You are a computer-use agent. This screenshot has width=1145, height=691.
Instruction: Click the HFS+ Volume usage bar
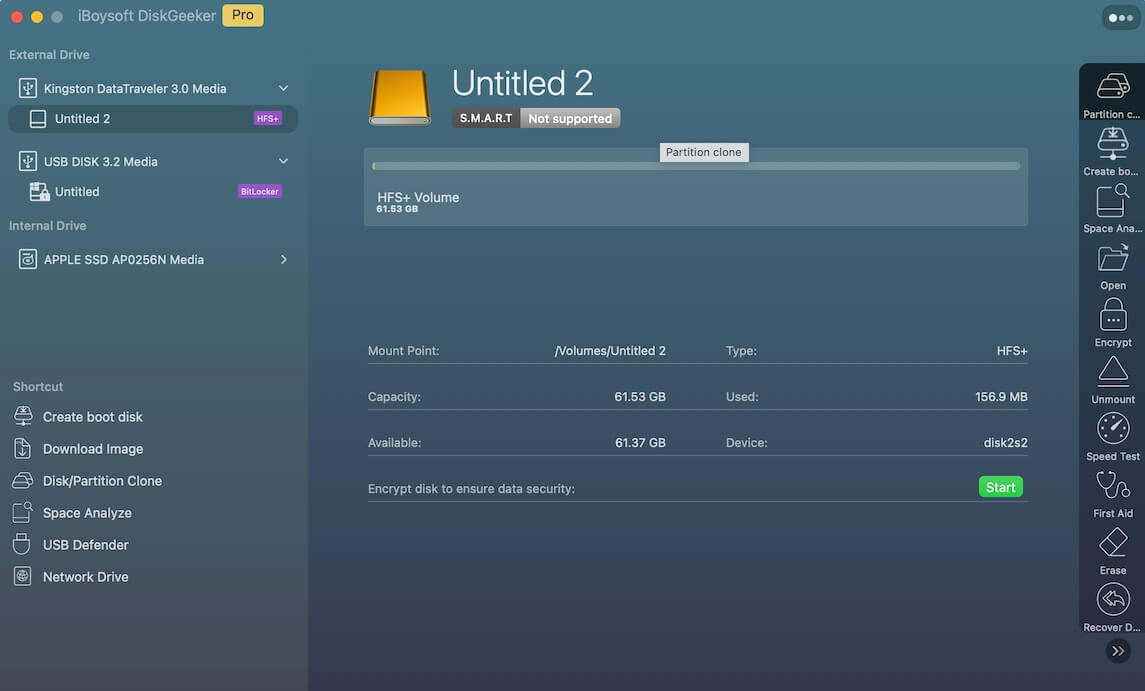pyautogui.click(x=695, y=166)
